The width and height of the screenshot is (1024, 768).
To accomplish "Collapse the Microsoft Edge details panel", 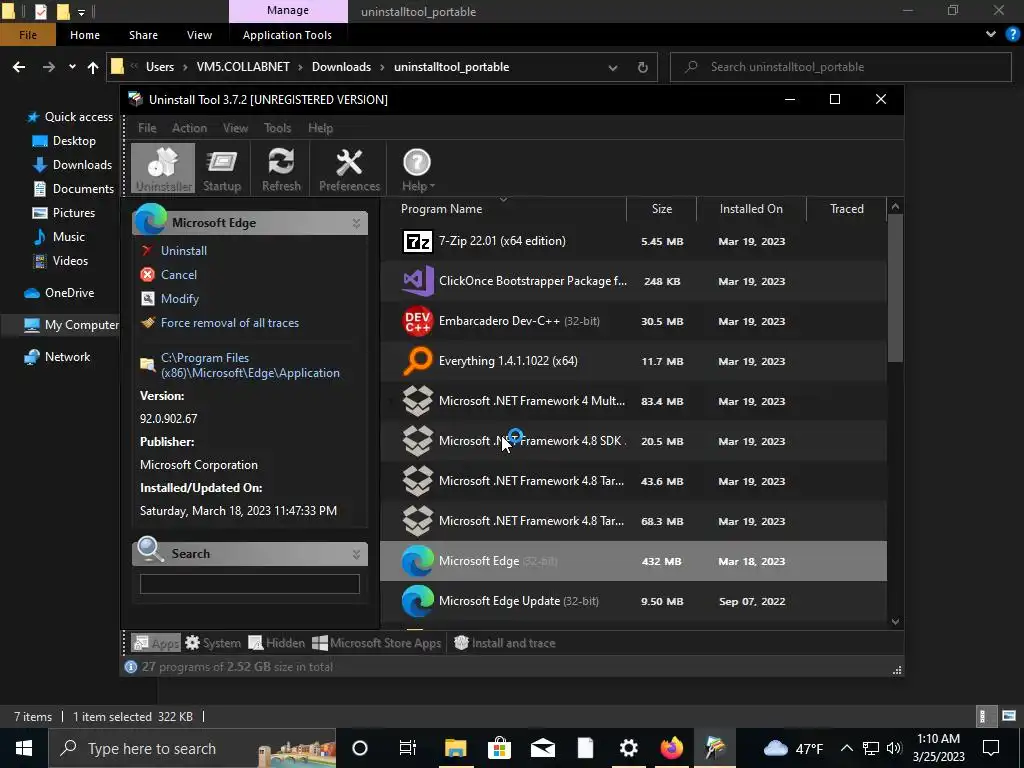I will (x=357, y=223).
